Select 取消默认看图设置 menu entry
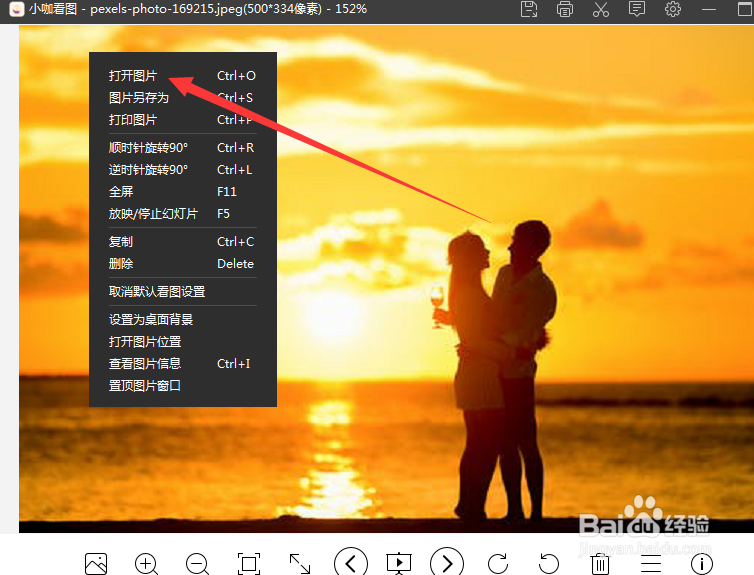Screen dimensions: 754x575 [x=183, y=292]
